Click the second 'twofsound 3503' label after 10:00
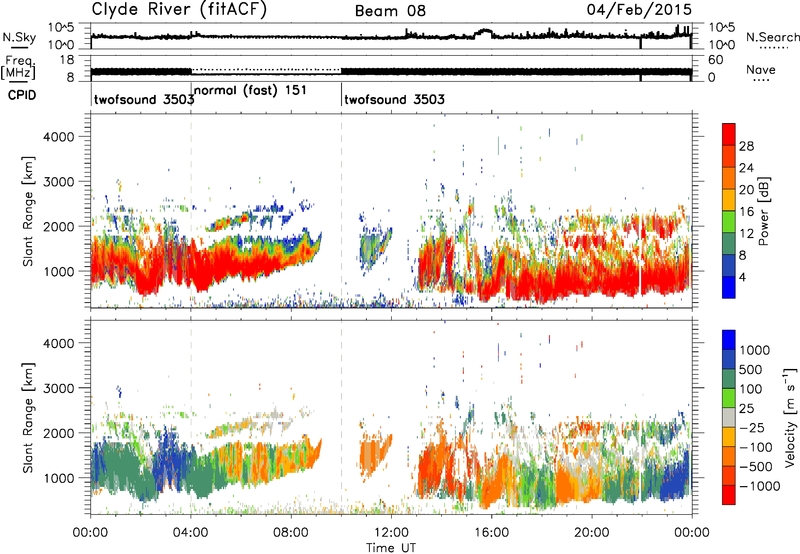Viewport: 800px width, 554px height. (x=394, y=99)
